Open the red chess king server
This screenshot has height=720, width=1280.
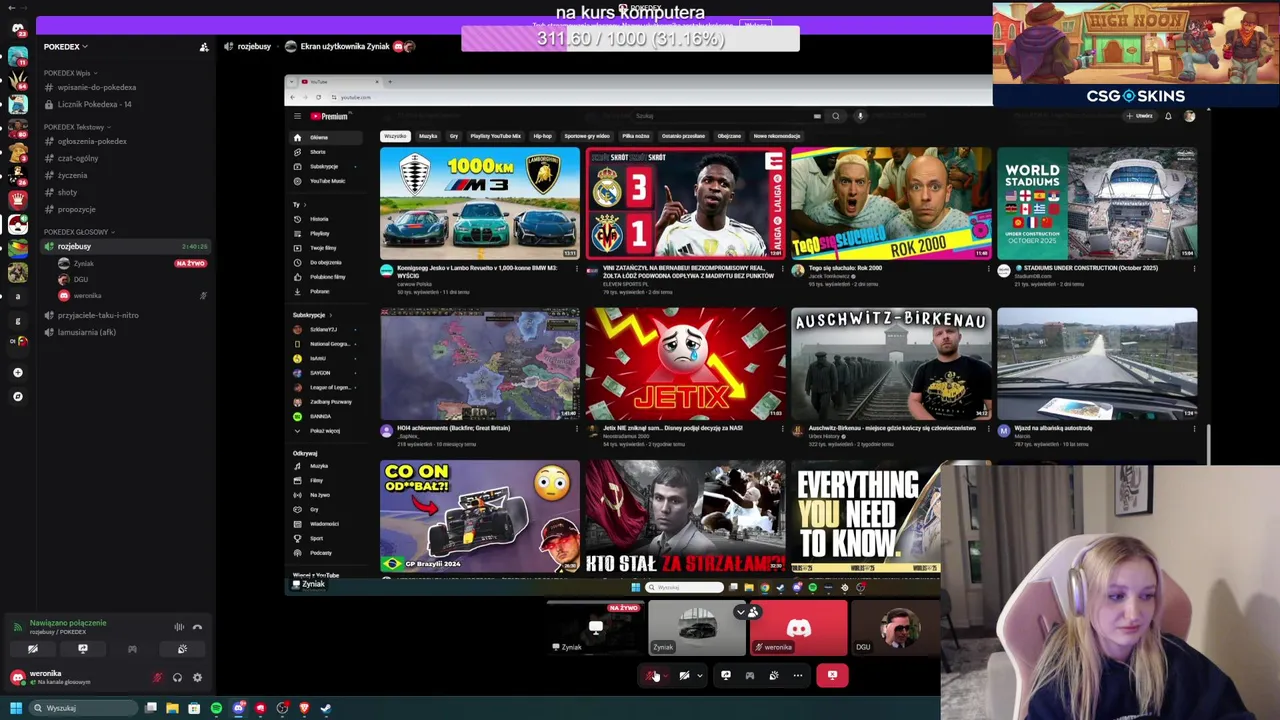[x=17, y=199]
